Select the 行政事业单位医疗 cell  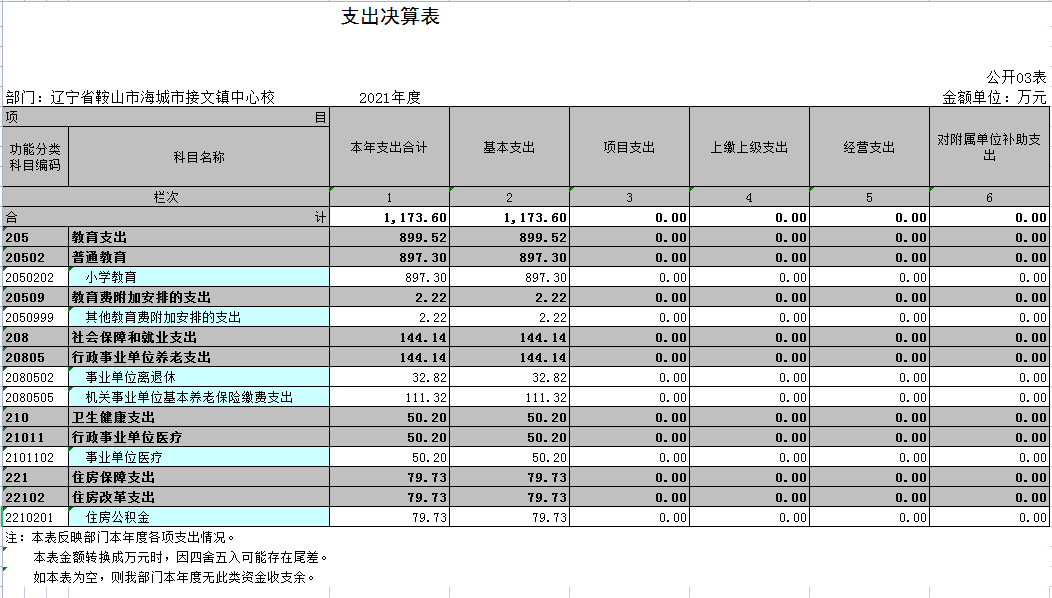point(199,438)
